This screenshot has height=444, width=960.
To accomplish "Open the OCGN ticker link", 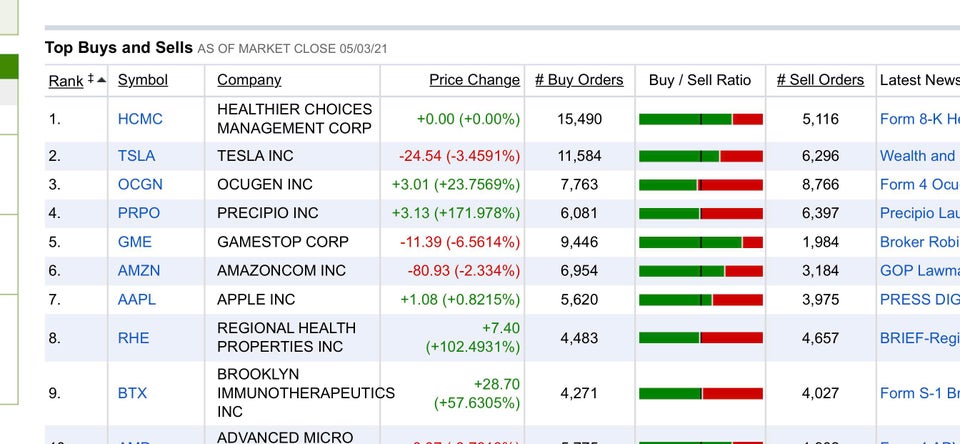I will [140, 184].
